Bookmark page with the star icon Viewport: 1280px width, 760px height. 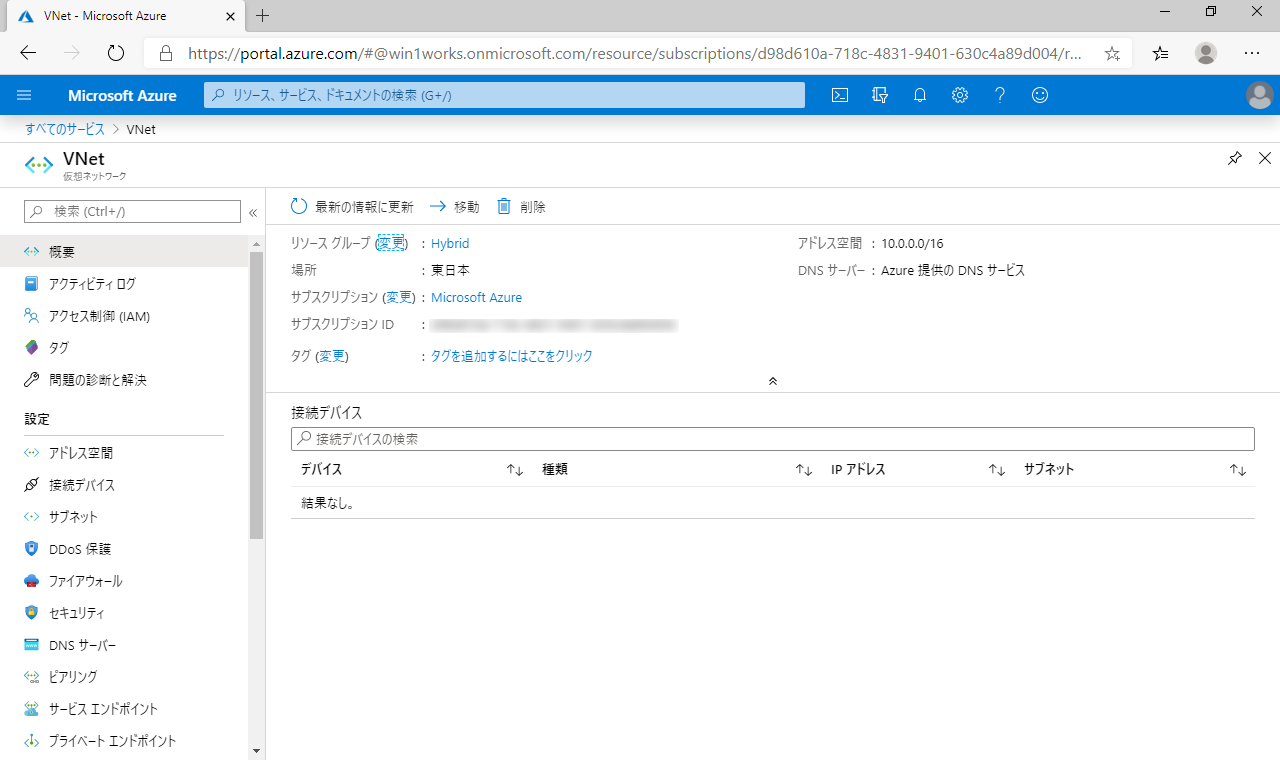pos(1112,53)
